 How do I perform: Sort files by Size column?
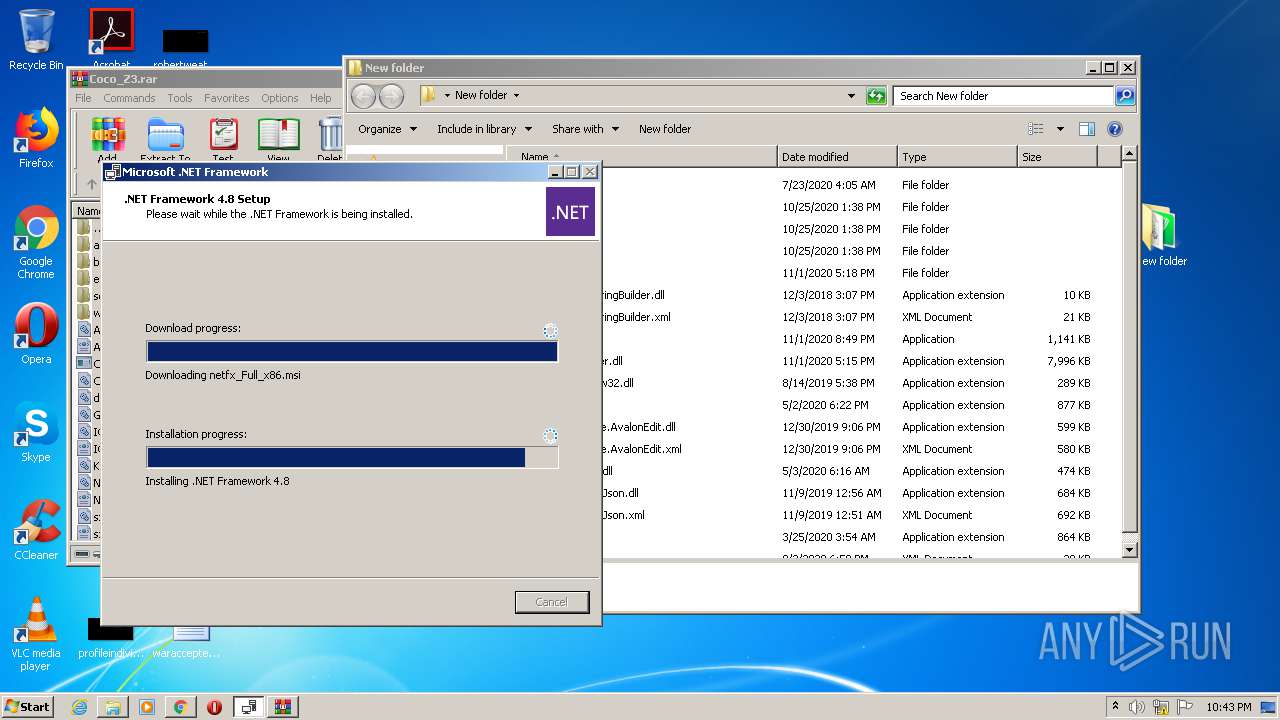(x=1057, y=157)
